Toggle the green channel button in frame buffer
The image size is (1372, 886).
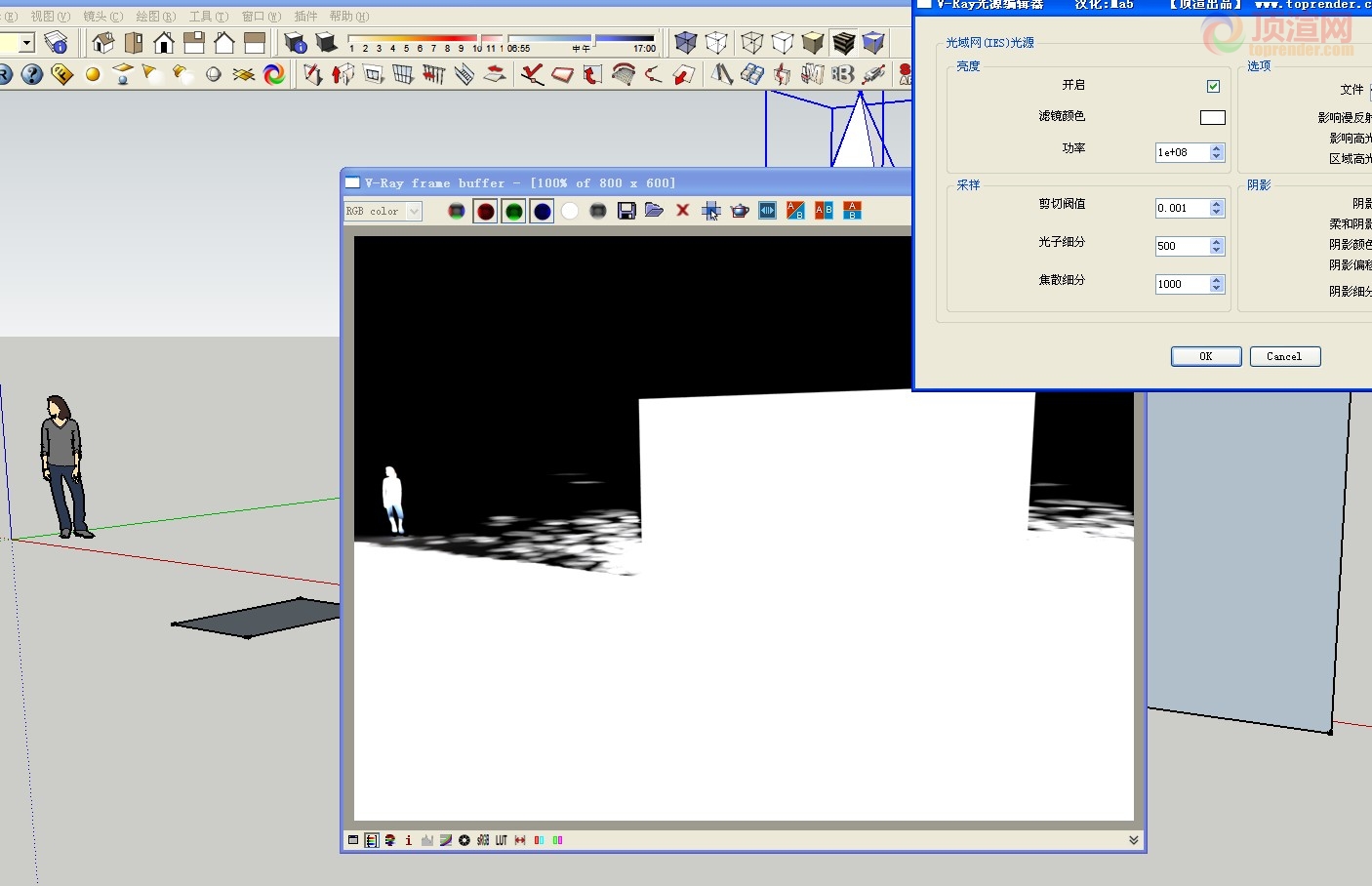point(513,211)
